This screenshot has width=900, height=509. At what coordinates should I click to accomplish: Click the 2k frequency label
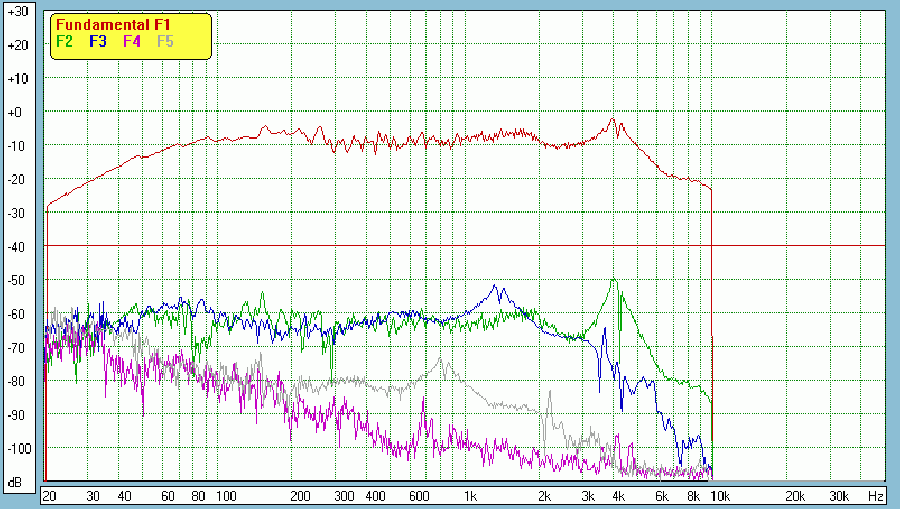(545, 496)
